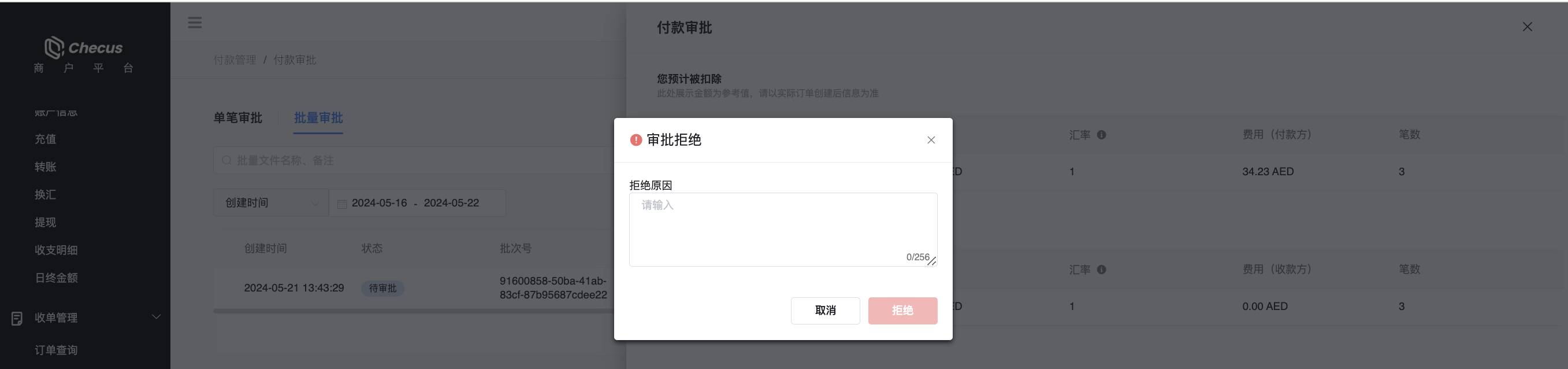This screenshot has height=369, width=1568.
Task: Click the Checkus logo in sidebar
Action: coord(83,47)
